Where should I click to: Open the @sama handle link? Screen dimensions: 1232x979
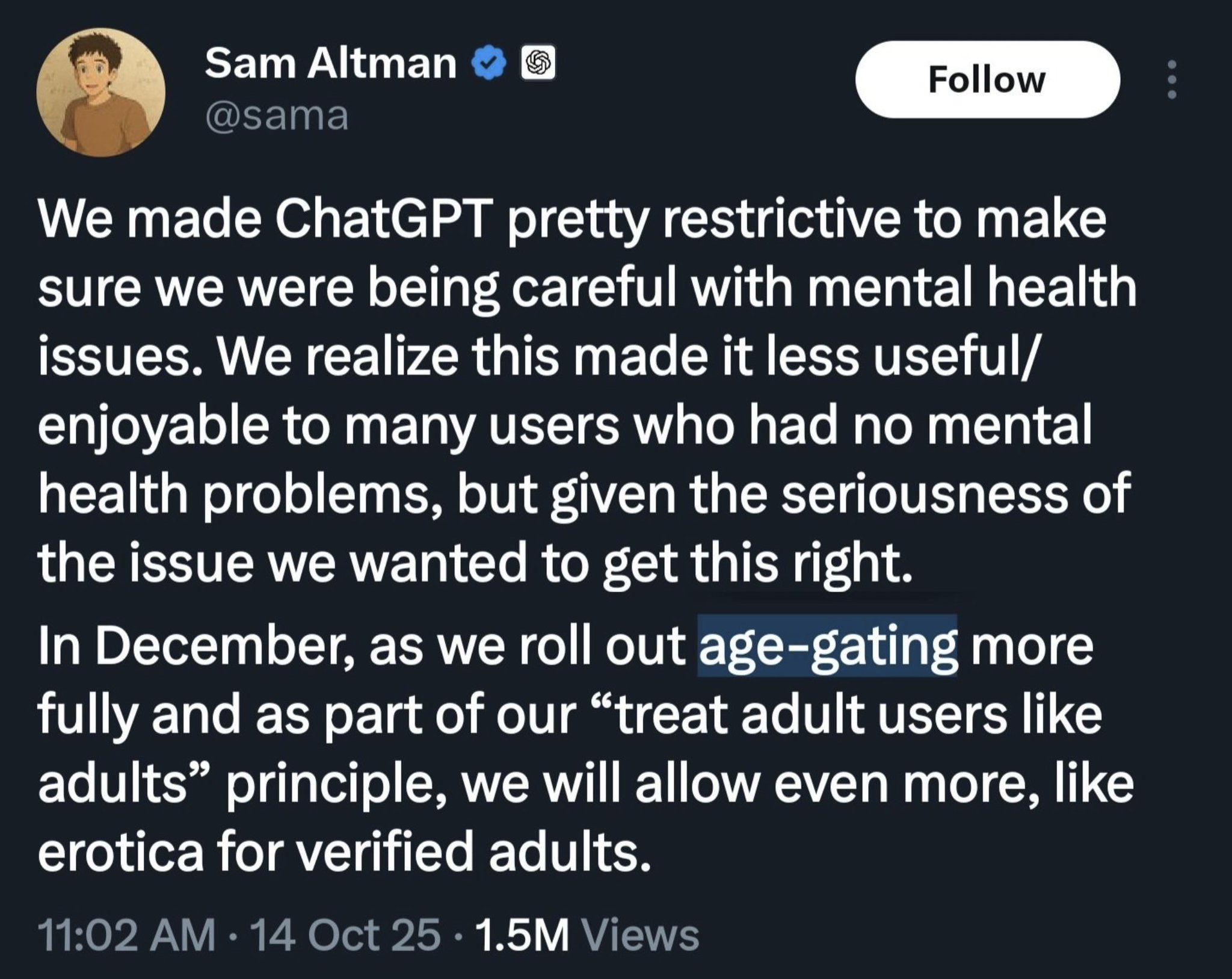277,116
